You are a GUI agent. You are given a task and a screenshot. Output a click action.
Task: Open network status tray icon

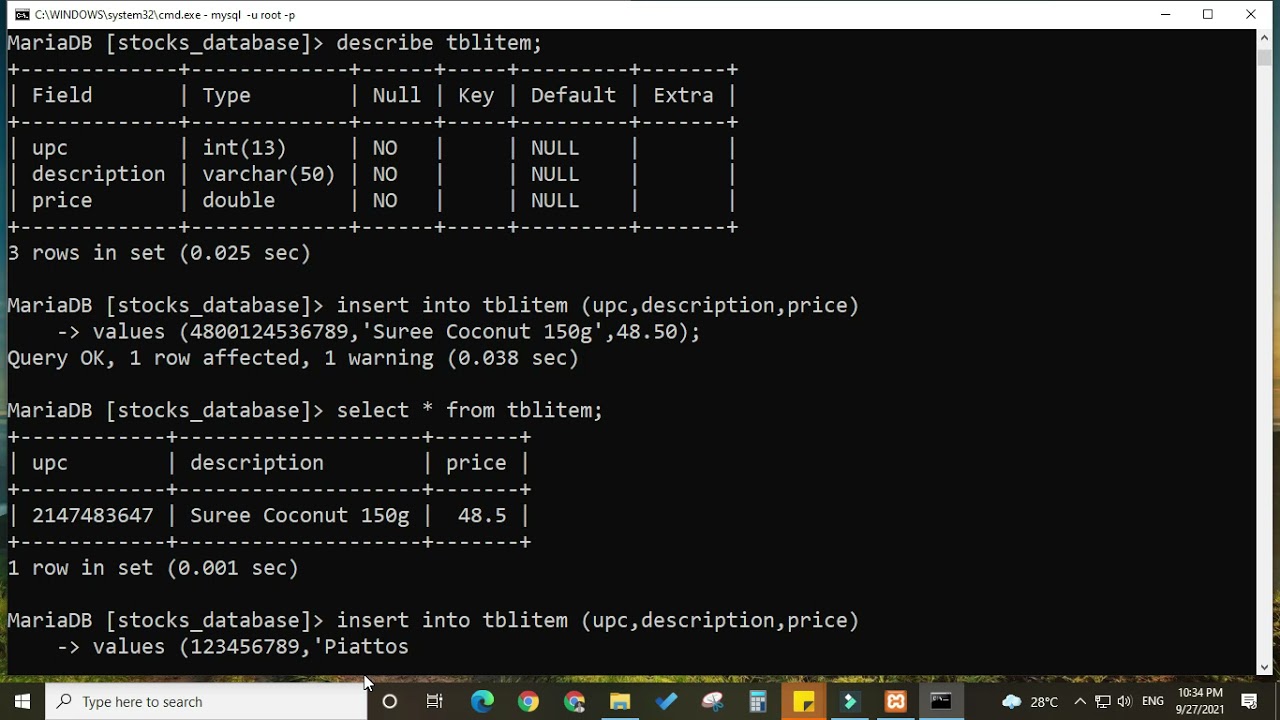pyautogui.click(x=1102, y=701)
